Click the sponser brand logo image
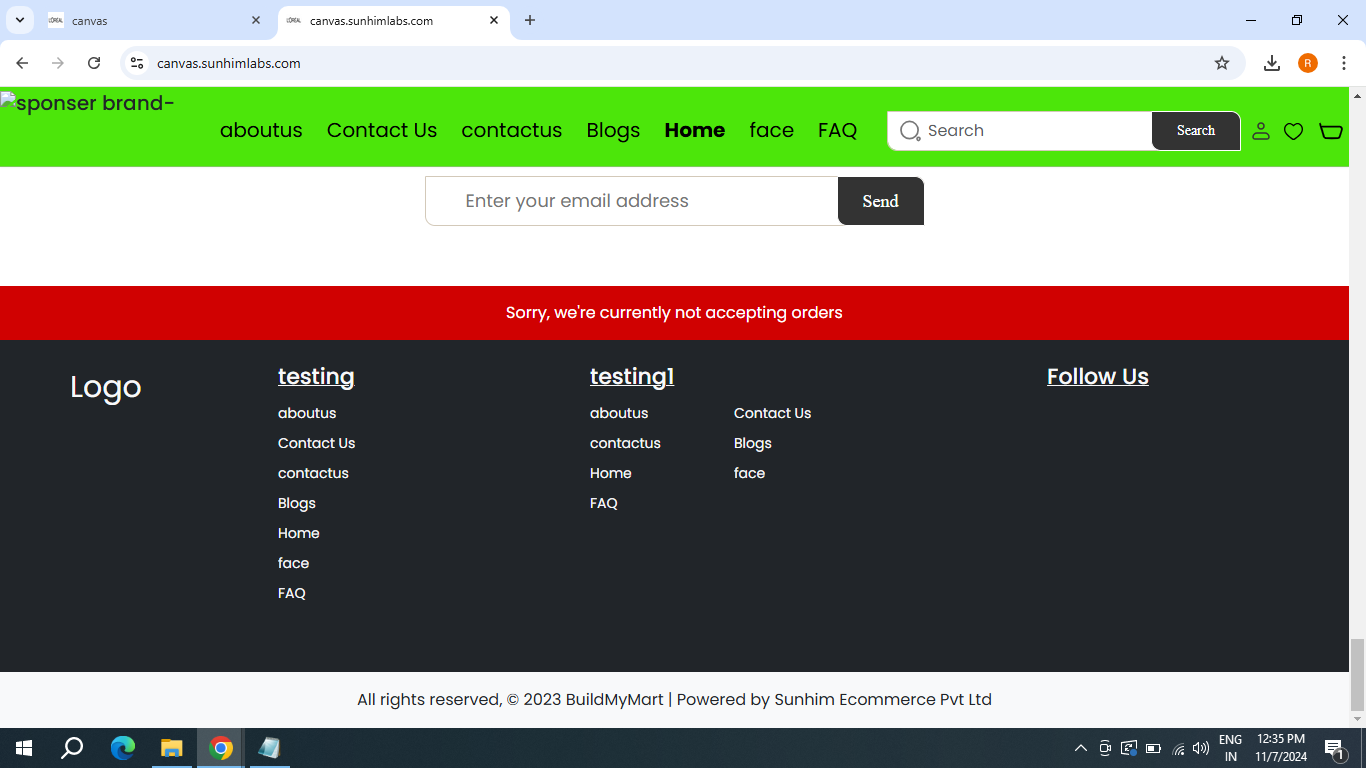1366x768 pixels. (88, 103)
